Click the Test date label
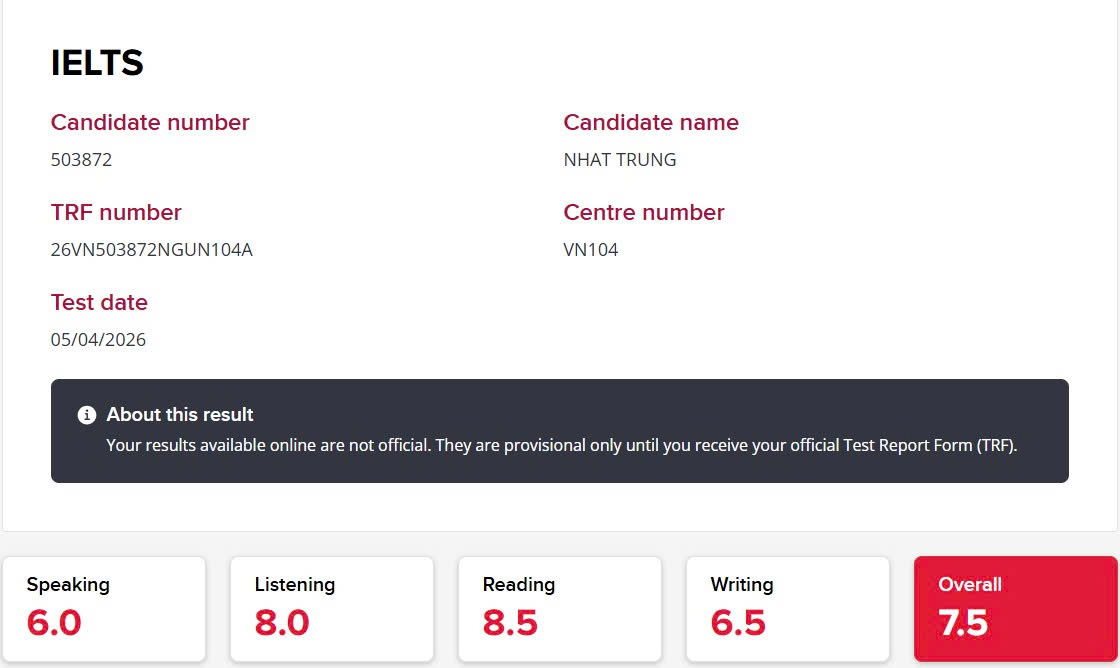The height and width of the screenshot is (668, 1120). point(99,303)
